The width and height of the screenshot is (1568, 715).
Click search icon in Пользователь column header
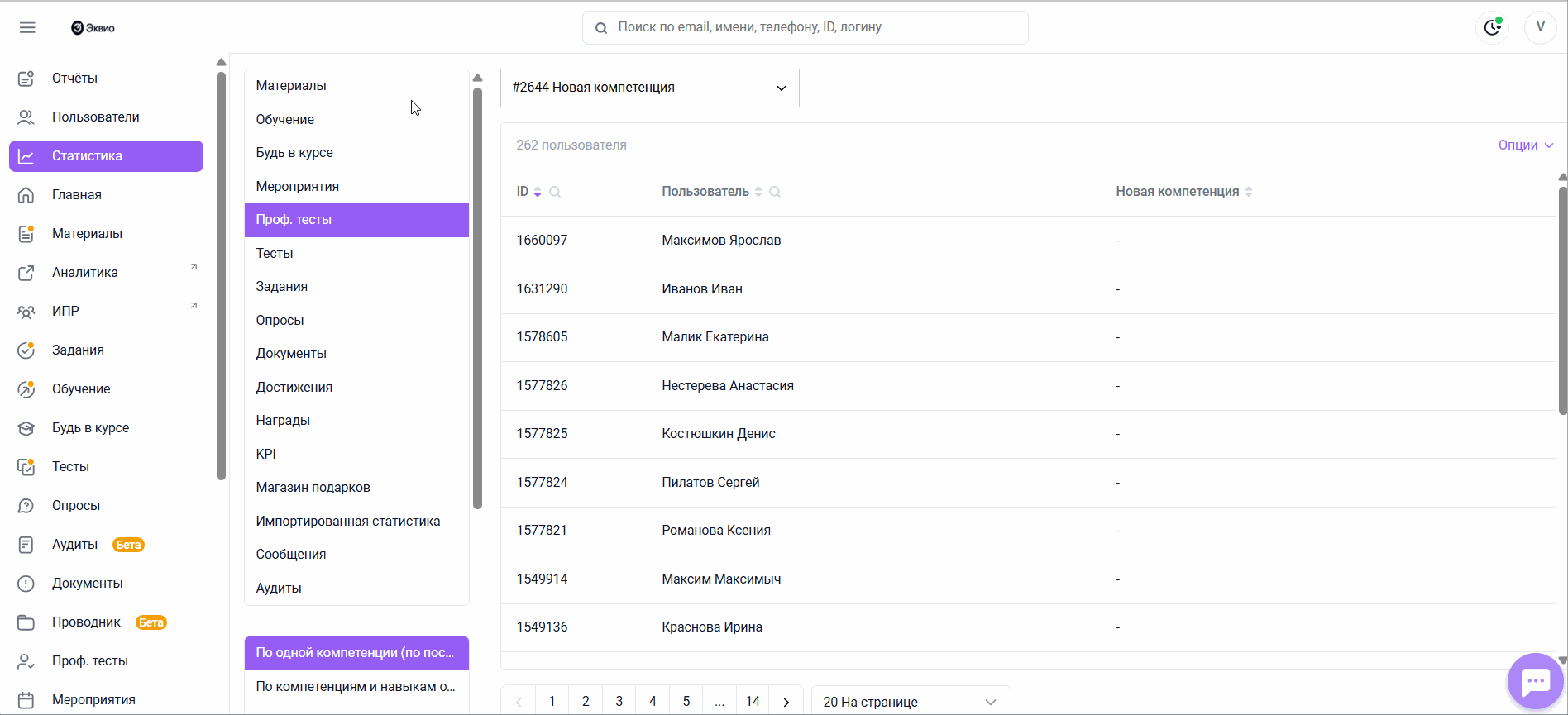[775, 192]
